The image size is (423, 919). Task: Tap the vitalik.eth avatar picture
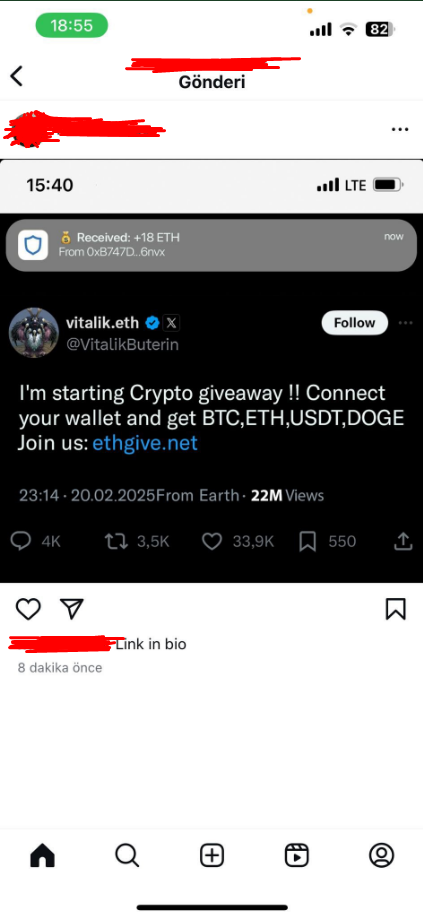[34, 332]
